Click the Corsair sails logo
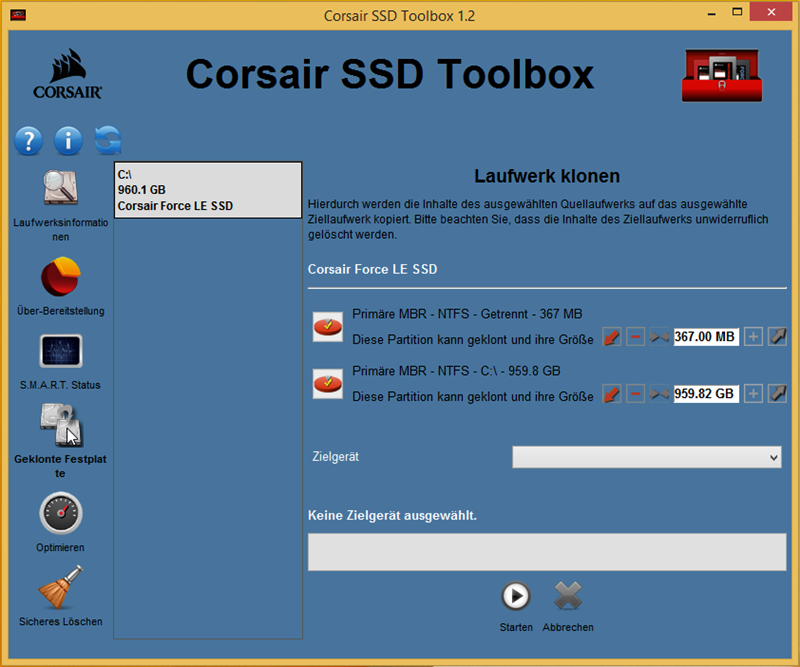Image resolution: width=800 pixels, height=667 pixels. click(x=67, y=73)
